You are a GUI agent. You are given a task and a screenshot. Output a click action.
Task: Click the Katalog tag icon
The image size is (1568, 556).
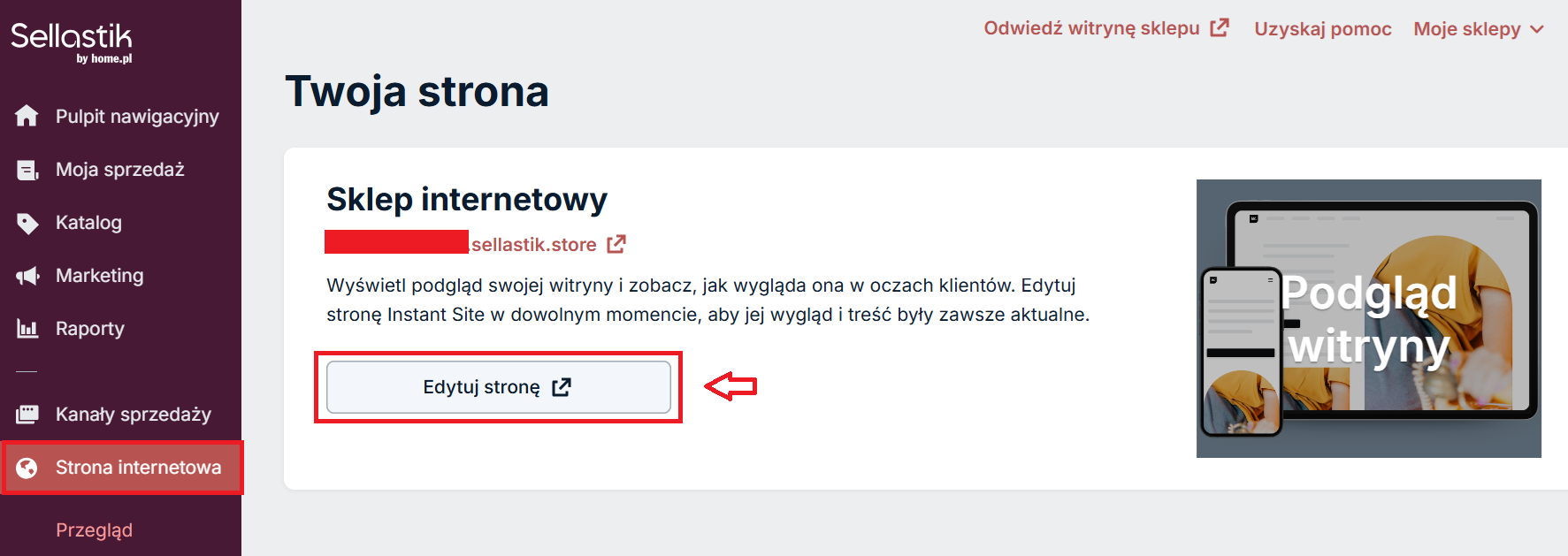pyautogui.click(x=27, y=223)
